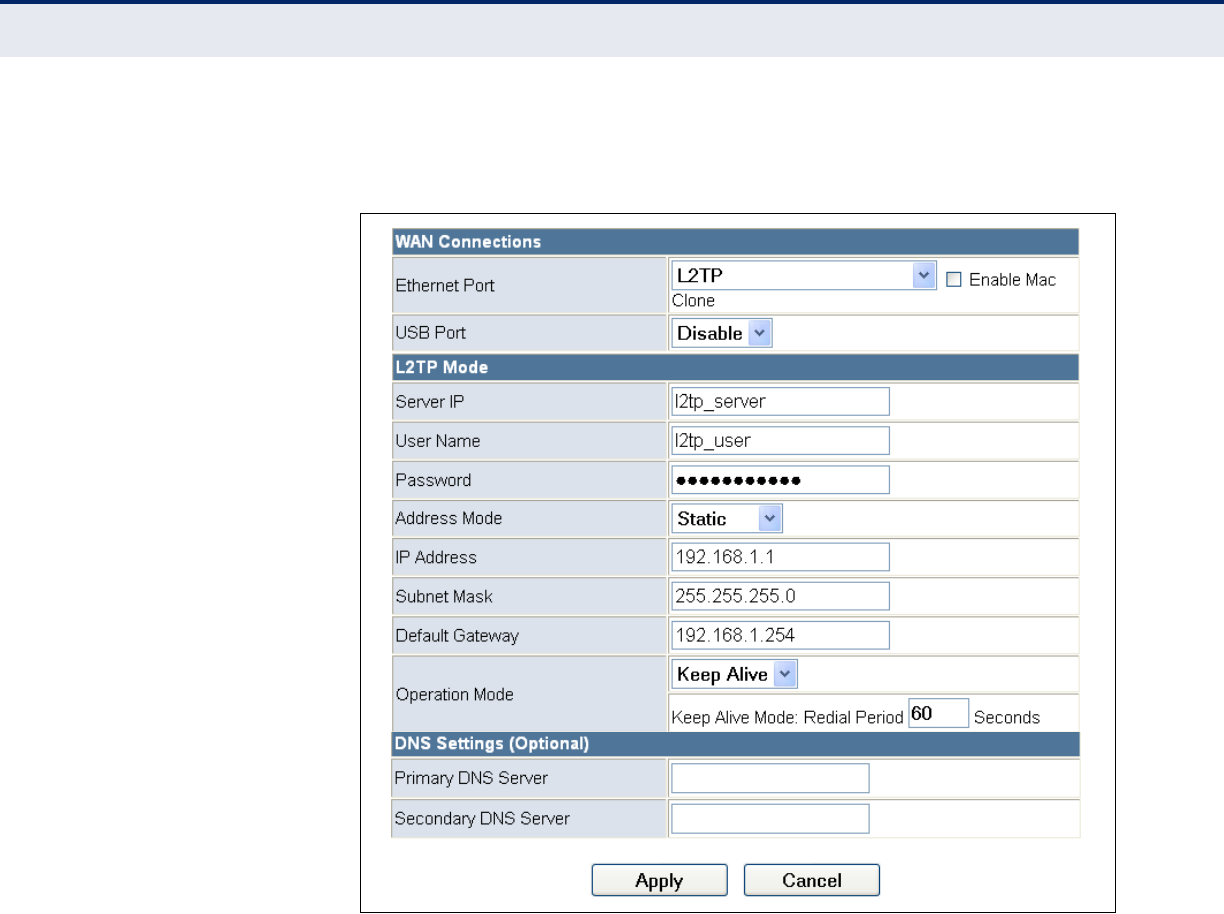
Task: Click the Default Gateway input field
Action: click(x=780, y=635)
